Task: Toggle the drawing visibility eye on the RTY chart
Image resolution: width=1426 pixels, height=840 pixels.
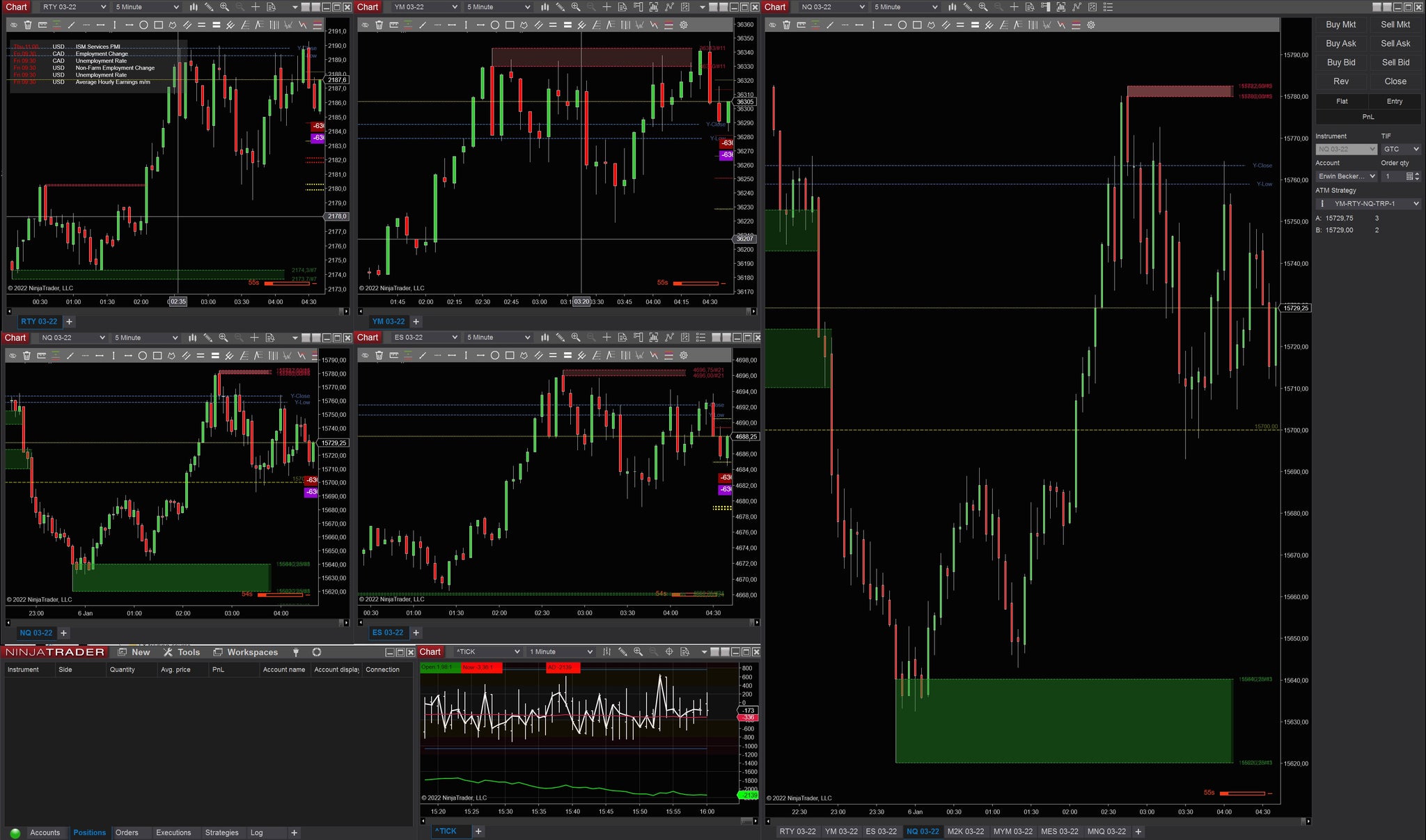Action: coord(13,25)
